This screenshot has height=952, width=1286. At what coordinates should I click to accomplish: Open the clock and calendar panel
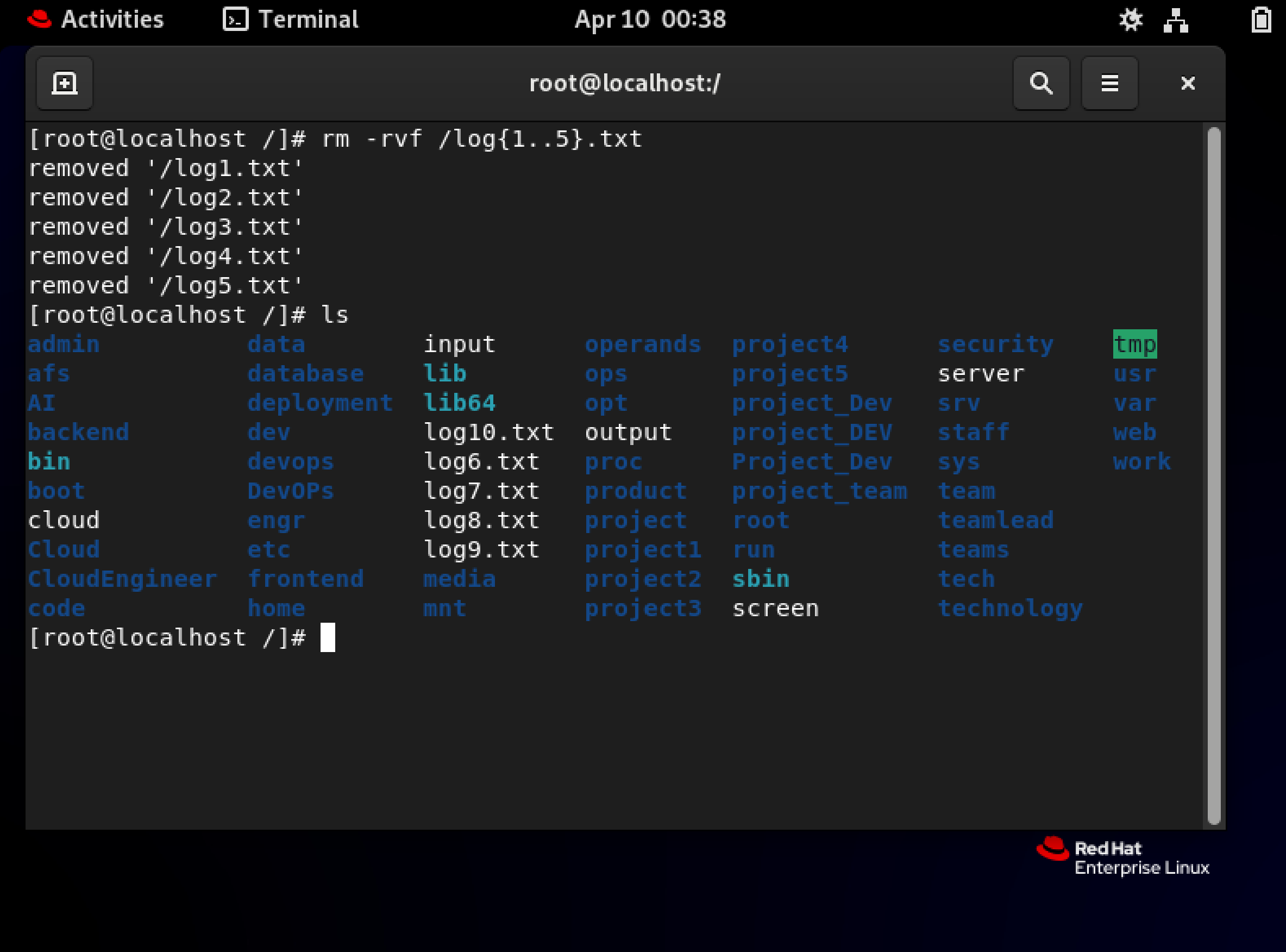650,20
